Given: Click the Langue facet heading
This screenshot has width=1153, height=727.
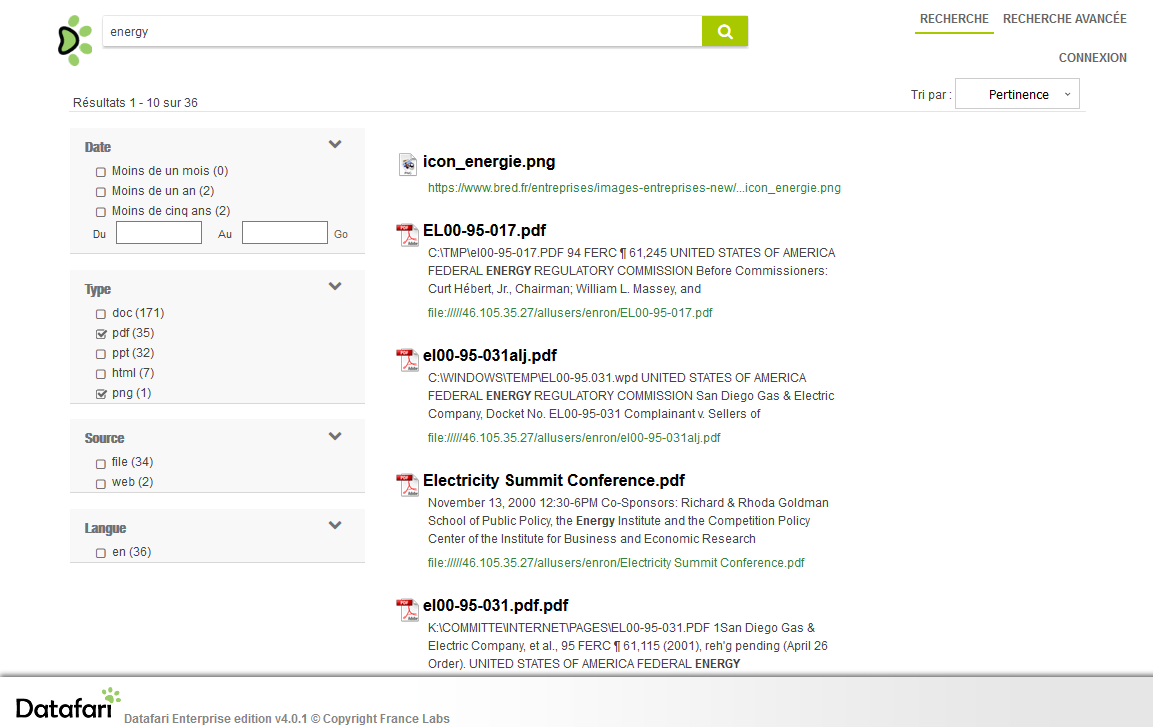Looking at the screenshot, I should click(105, 529).
